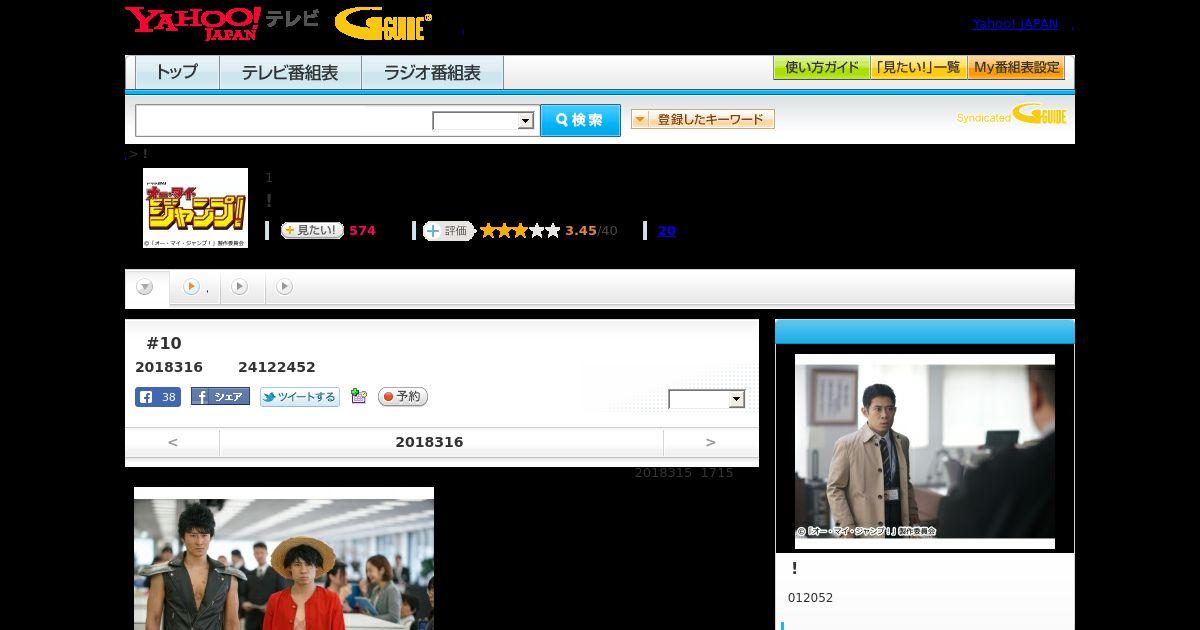
Task: Click the add-to-calendar icon
Action: [x=359, y=397]
